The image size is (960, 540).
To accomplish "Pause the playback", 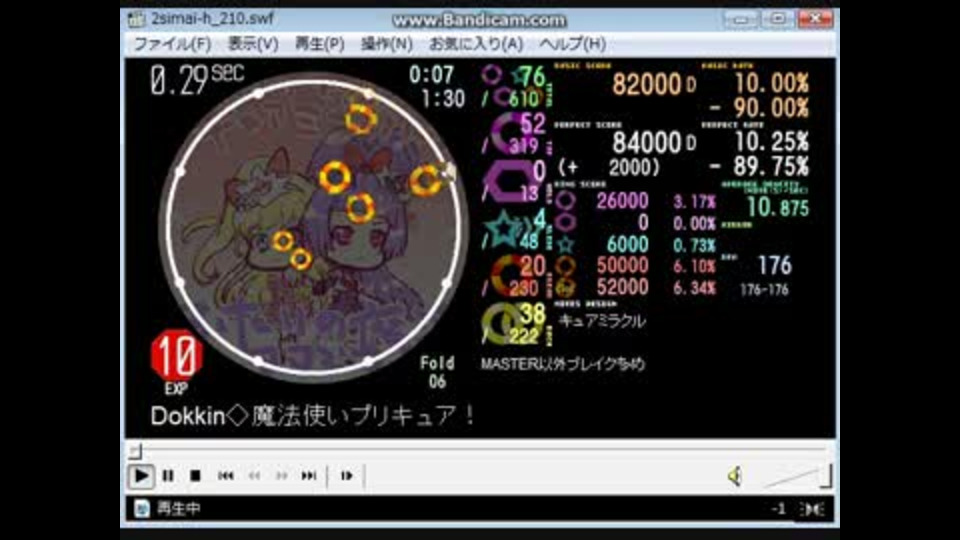I will click(168, 476).
